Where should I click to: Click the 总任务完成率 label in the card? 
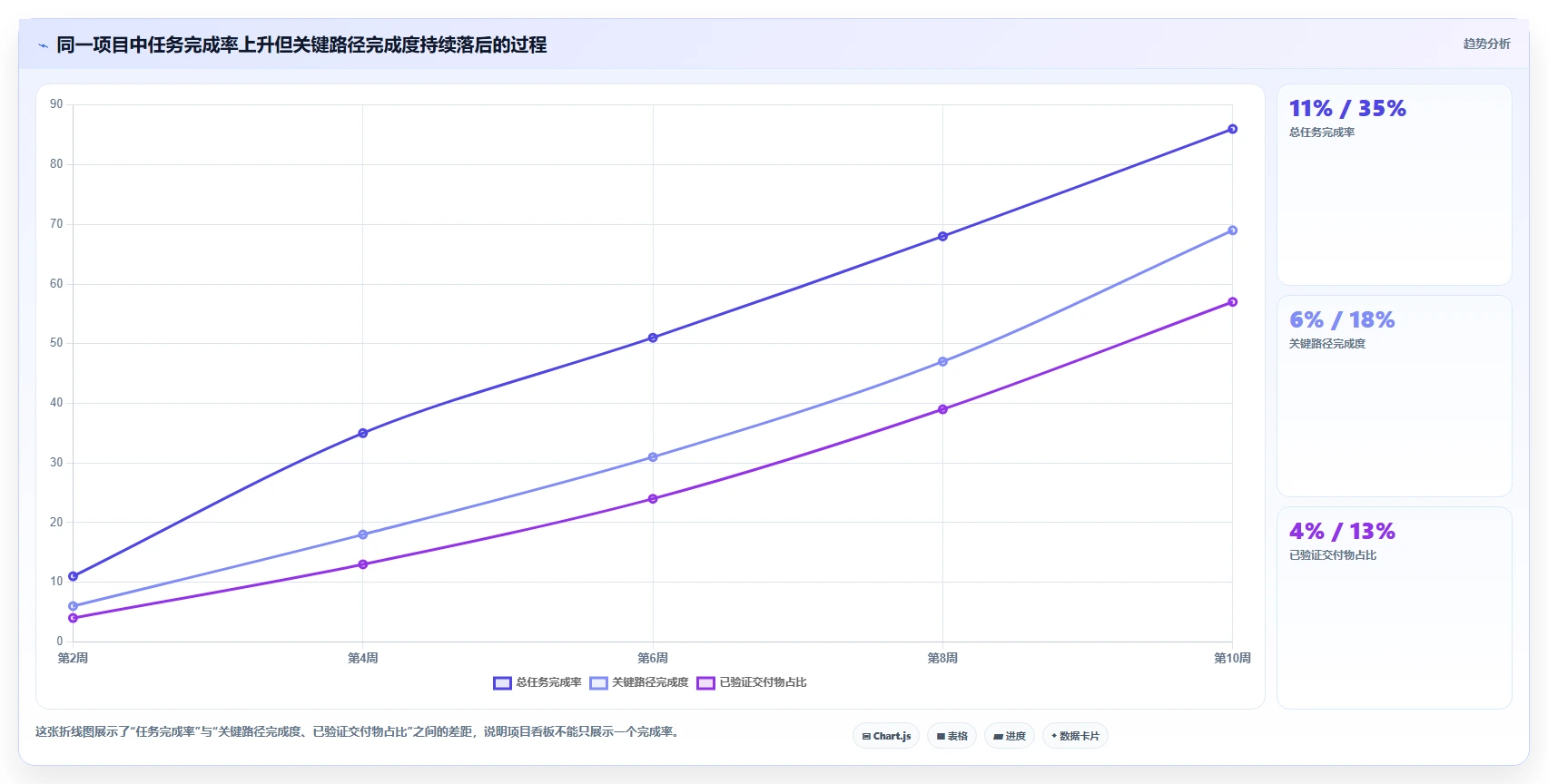coord(1322,132)
